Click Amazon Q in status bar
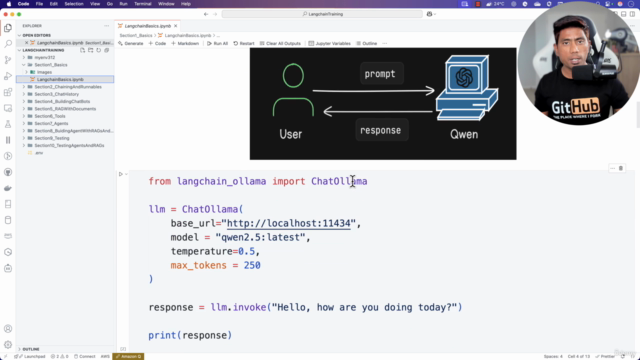The height and width of the screenshot is (360, 640). coord(128,356)
